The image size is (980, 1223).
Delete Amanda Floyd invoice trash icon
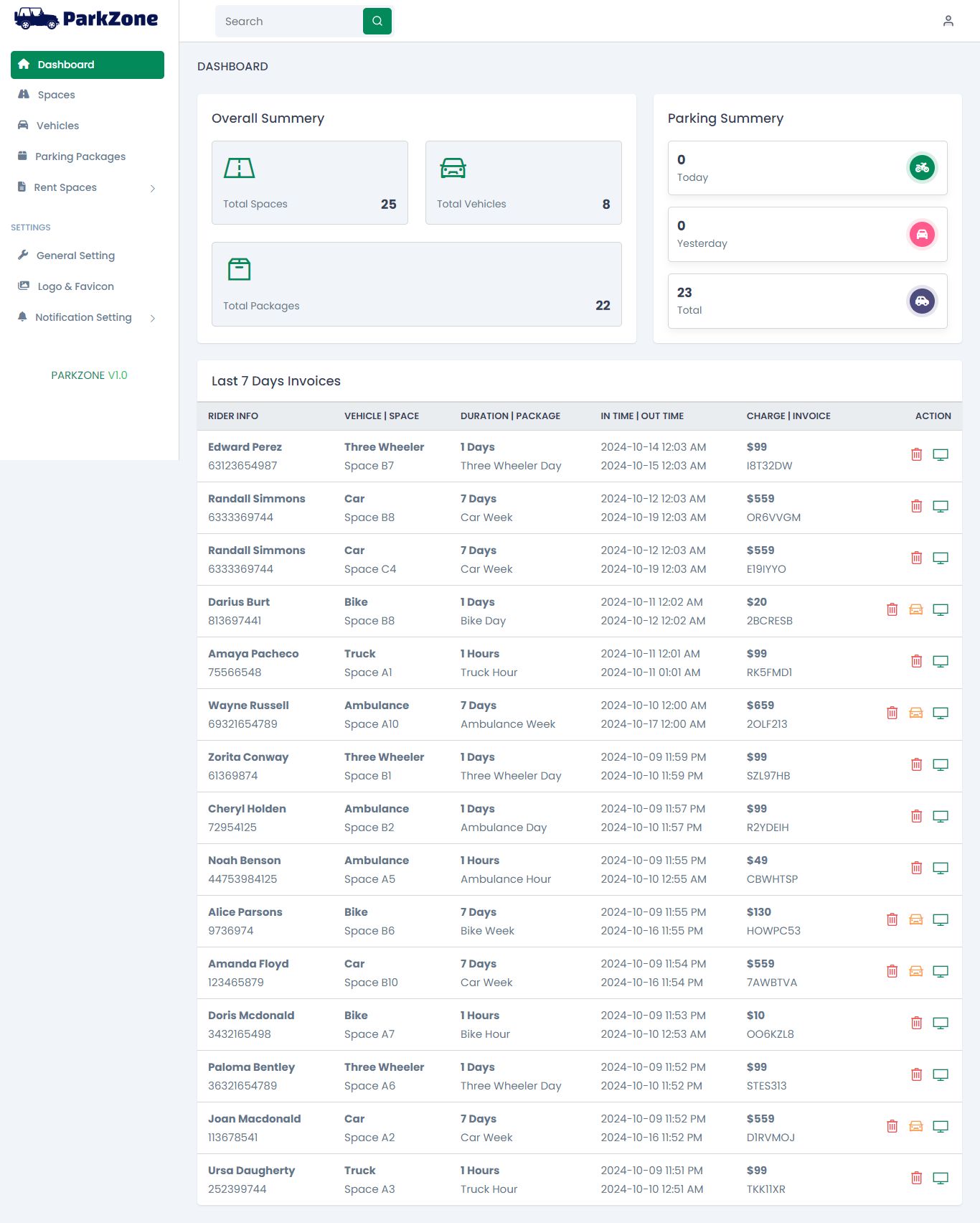pos(892,971)
